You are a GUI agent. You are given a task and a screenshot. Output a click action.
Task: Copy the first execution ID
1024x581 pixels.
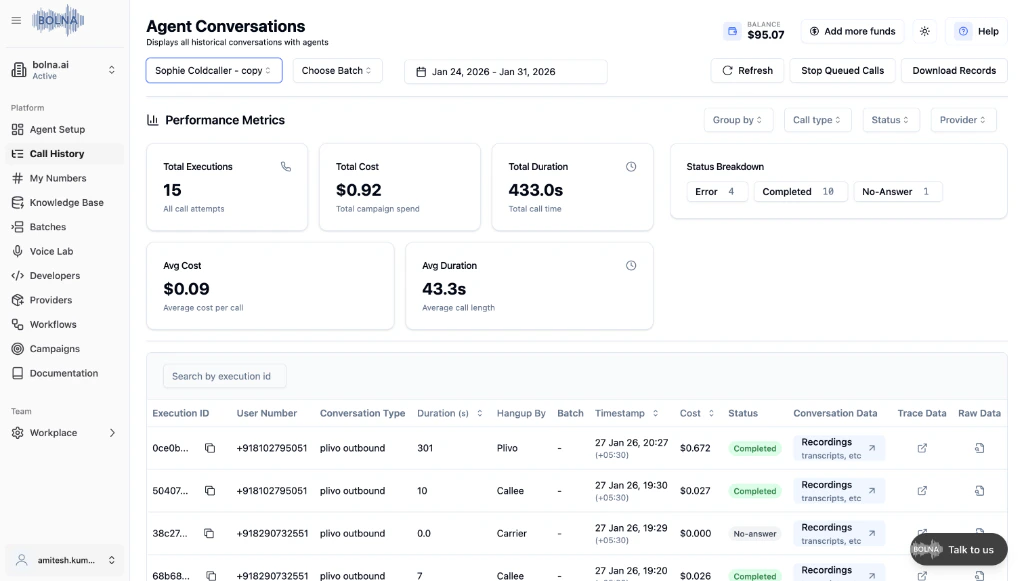pyautogui.click(x=210, y=448)
